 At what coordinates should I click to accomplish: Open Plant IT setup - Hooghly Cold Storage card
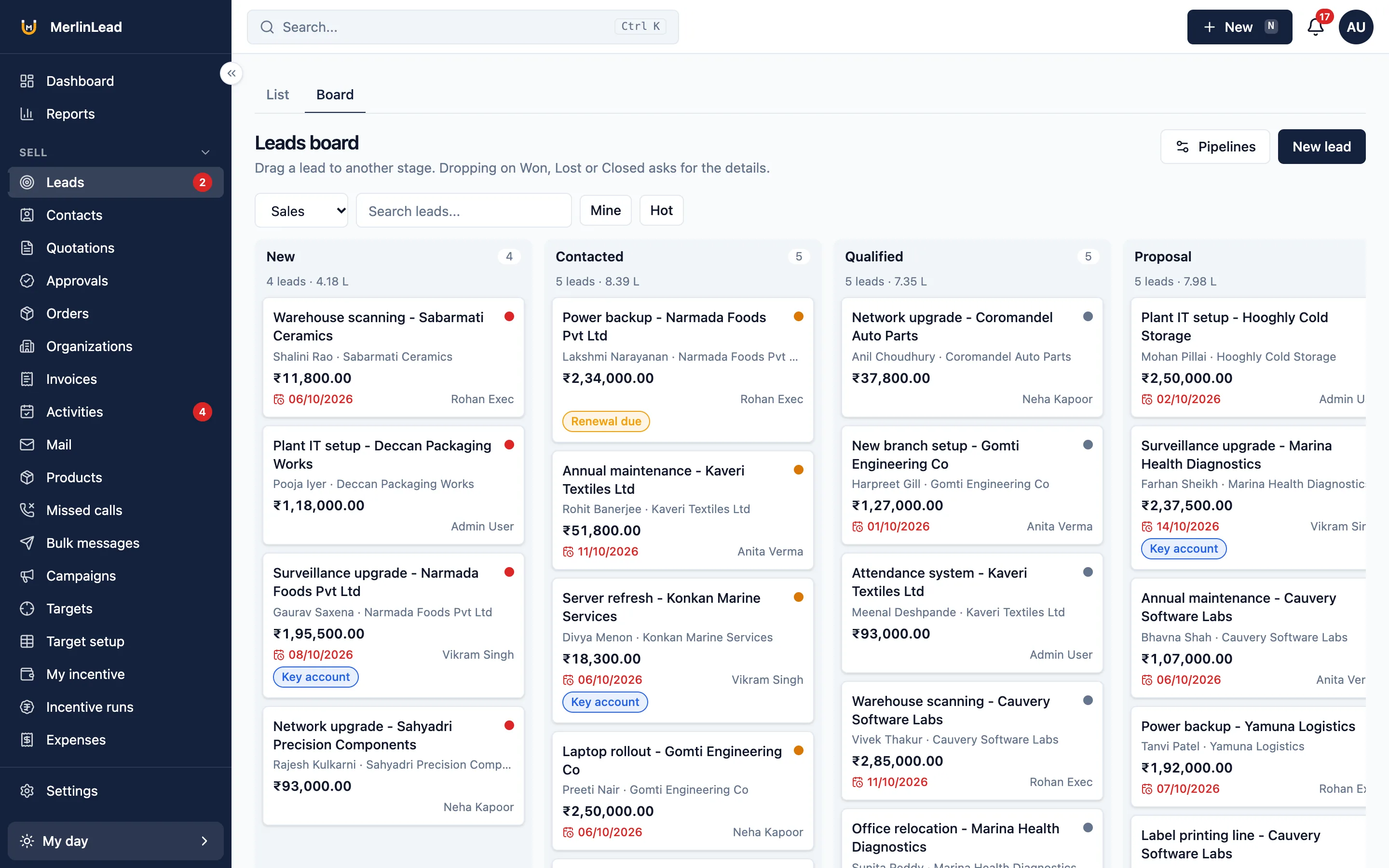1248,356
